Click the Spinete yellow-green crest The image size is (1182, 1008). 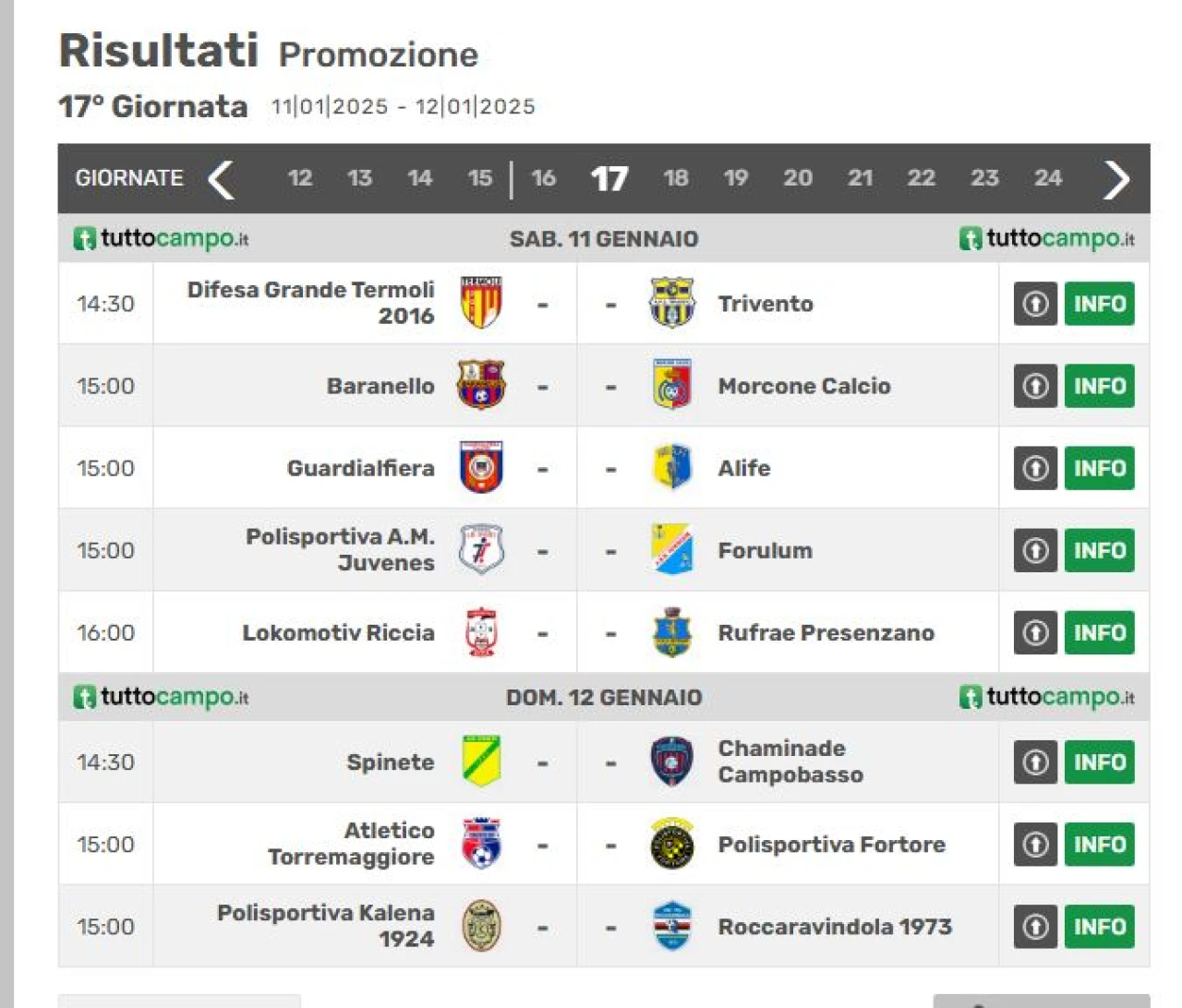click(481, 762)
